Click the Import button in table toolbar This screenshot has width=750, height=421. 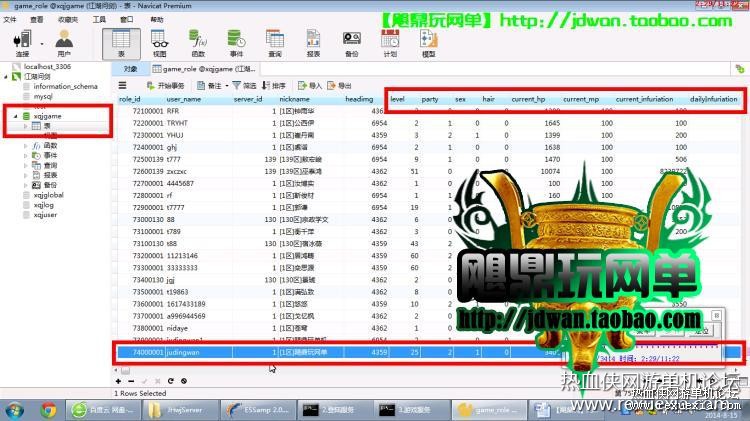309,86
